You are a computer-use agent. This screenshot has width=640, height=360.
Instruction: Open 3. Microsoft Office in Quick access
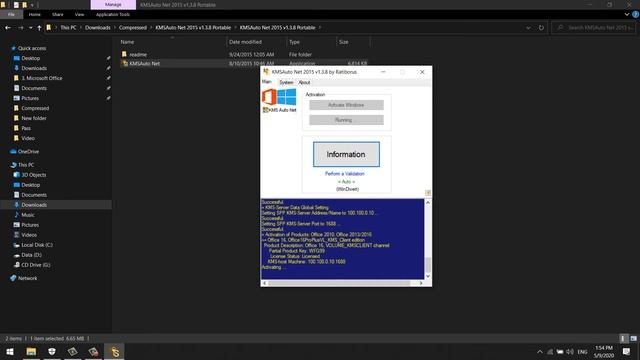(x=42, y=78)
